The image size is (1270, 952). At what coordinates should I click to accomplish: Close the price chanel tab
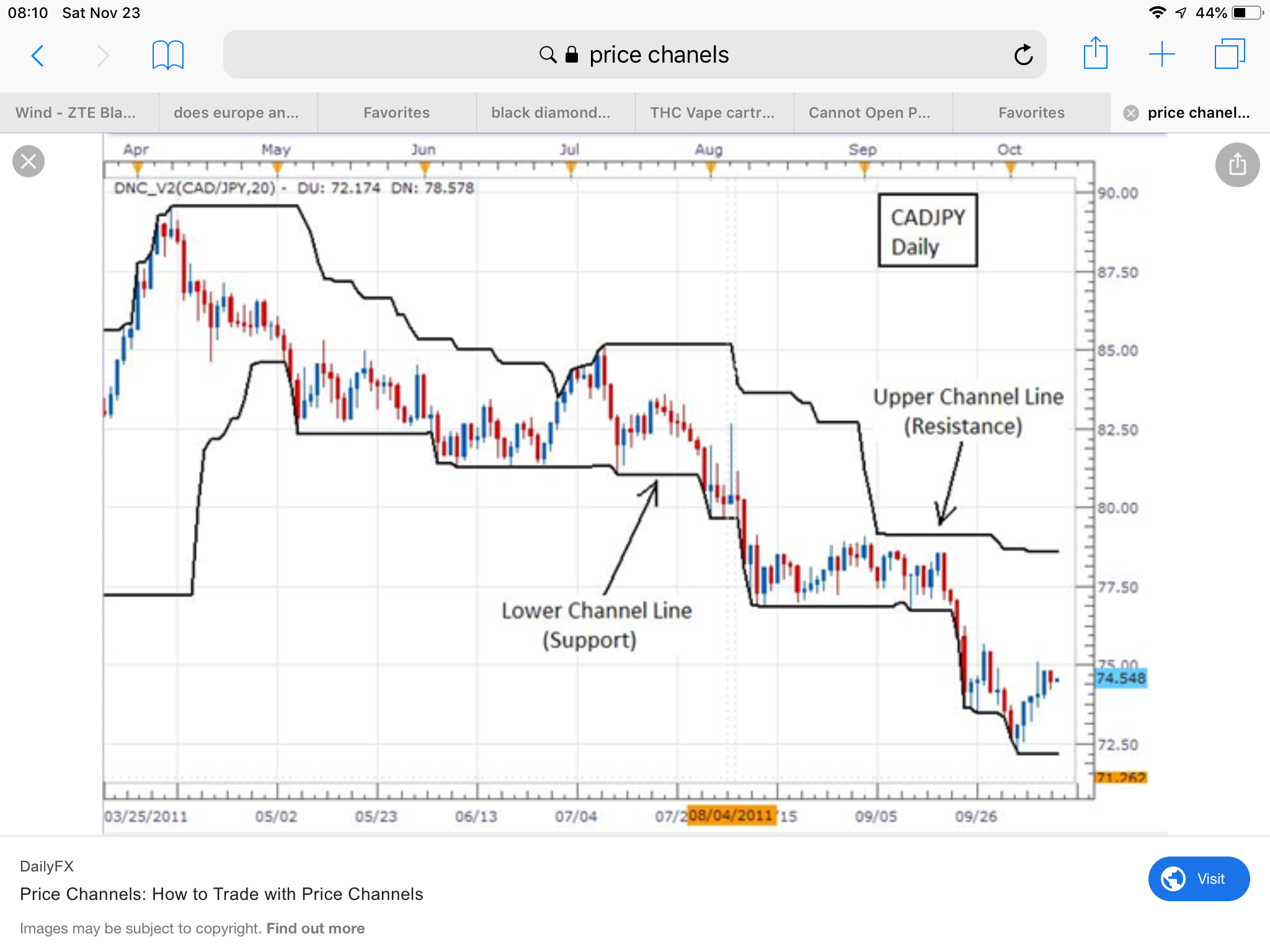click(1131, 113)
